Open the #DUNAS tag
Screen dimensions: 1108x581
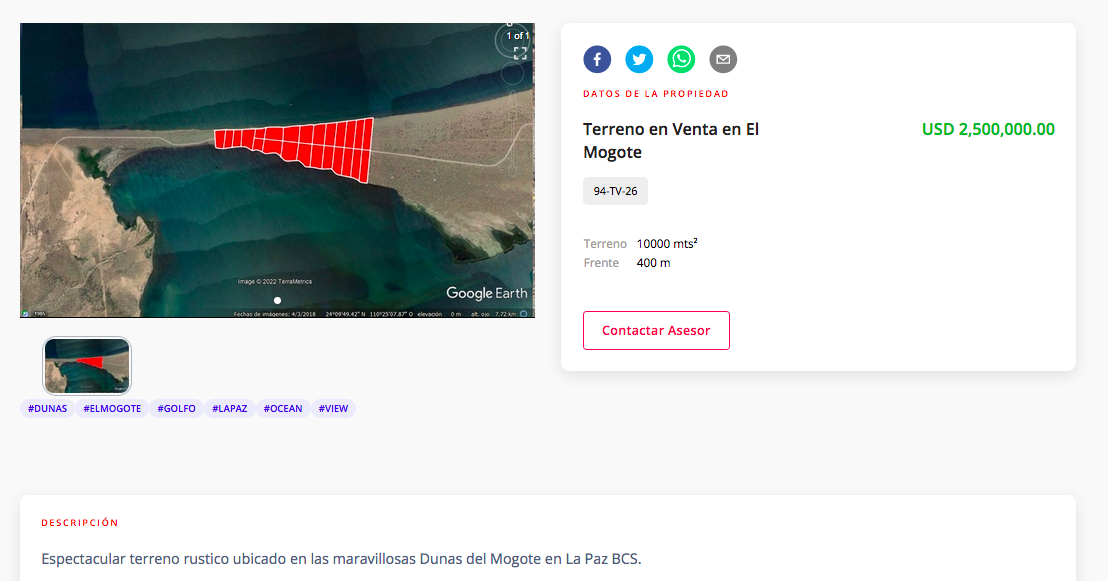47,409
